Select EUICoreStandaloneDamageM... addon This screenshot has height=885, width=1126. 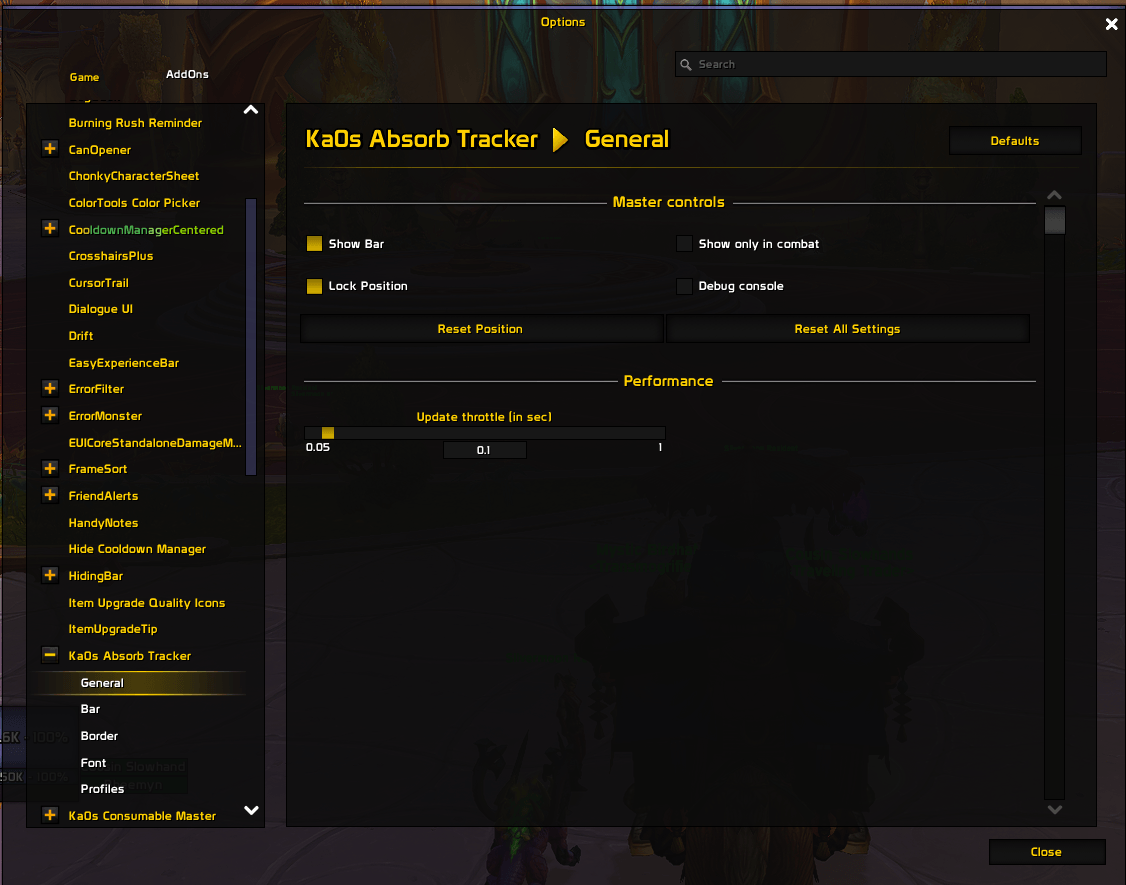tap(155, 442)
